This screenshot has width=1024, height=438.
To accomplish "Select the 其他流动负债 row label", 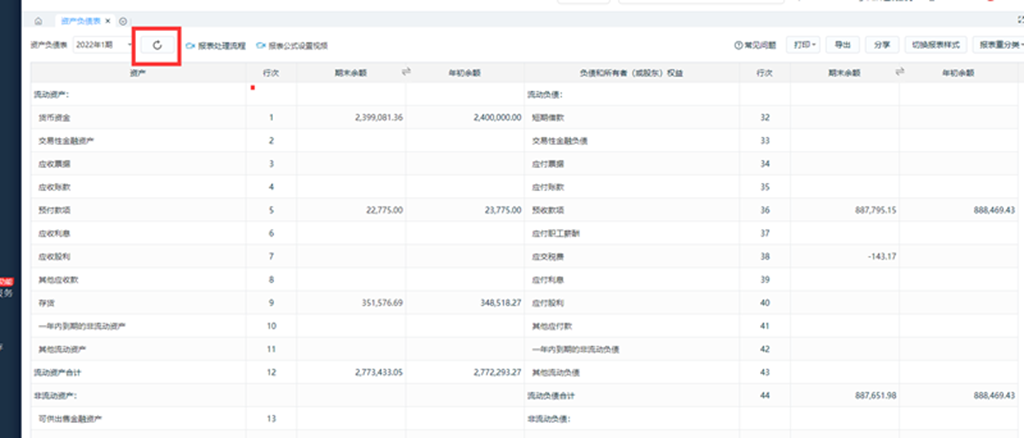I will (556, 372).
